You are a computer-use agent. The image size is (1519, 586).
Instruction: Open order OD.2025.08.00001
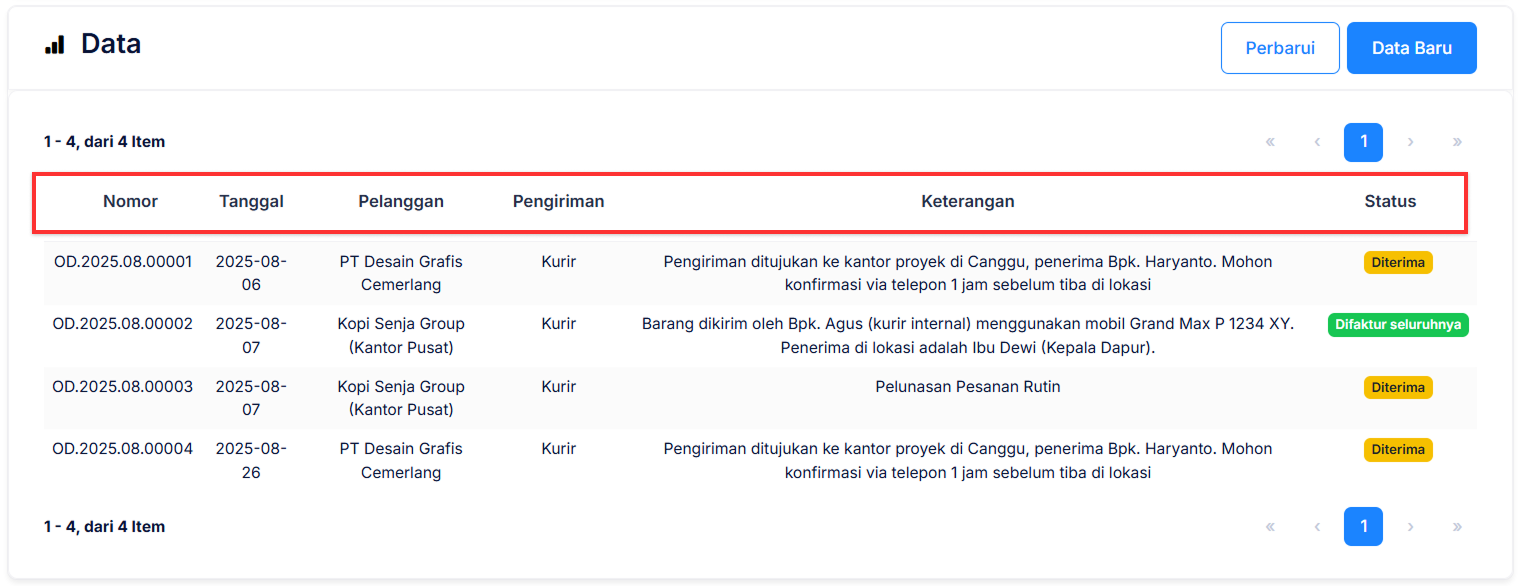click(123, 261)
